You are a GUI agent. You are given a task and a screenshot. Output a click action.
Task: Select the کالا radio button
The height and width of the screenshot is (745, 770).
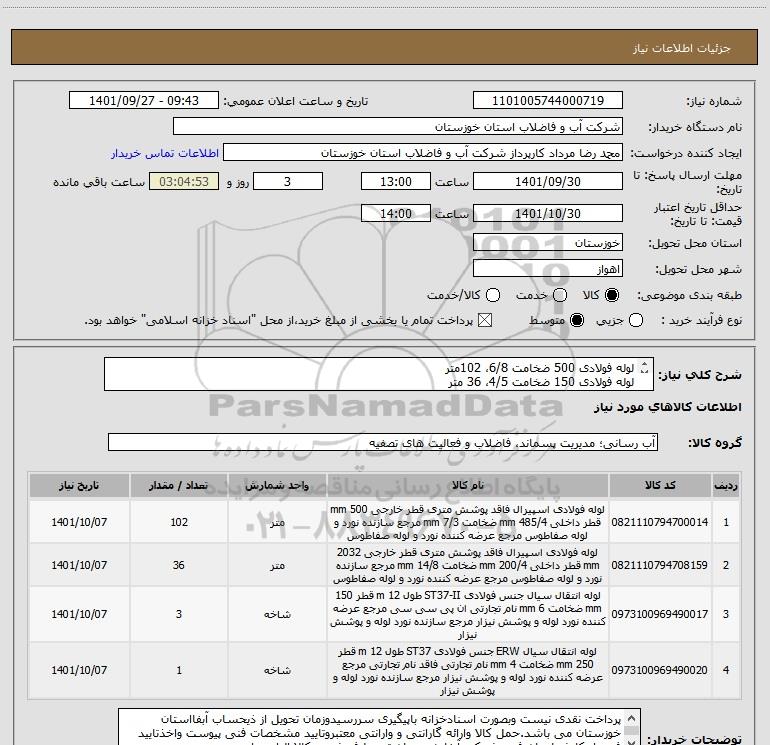pos(612,295)
